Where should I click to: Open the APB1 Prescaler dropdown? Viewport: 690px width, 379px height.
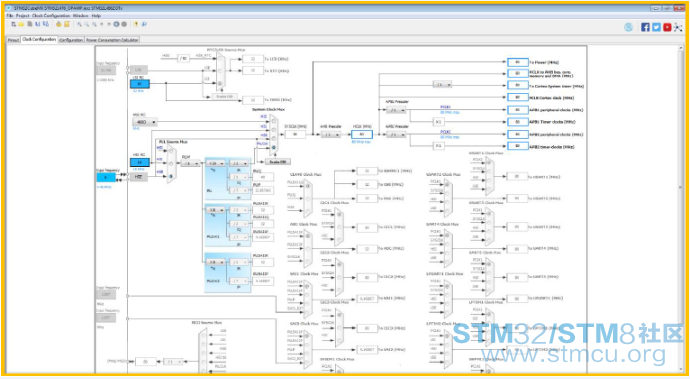(x=396, y=110)
